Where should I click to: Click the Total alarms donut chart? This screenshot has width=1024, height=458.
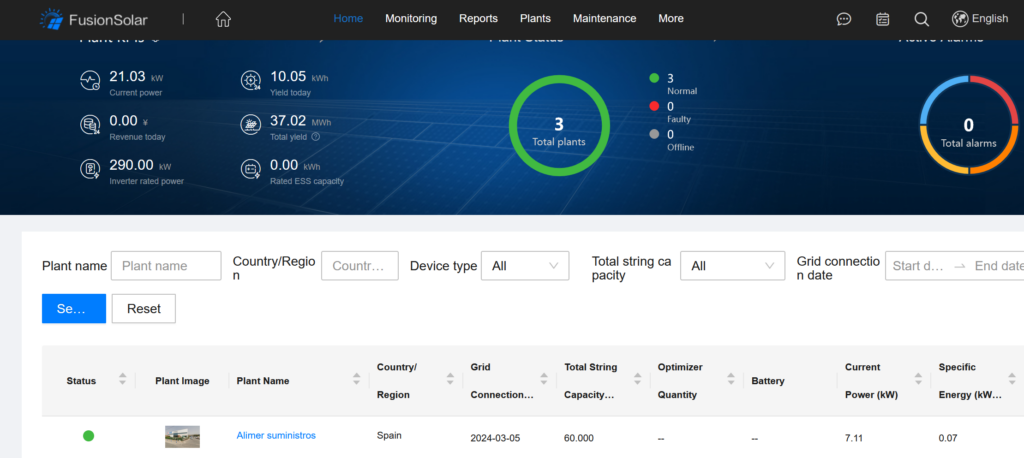point(968,126)
